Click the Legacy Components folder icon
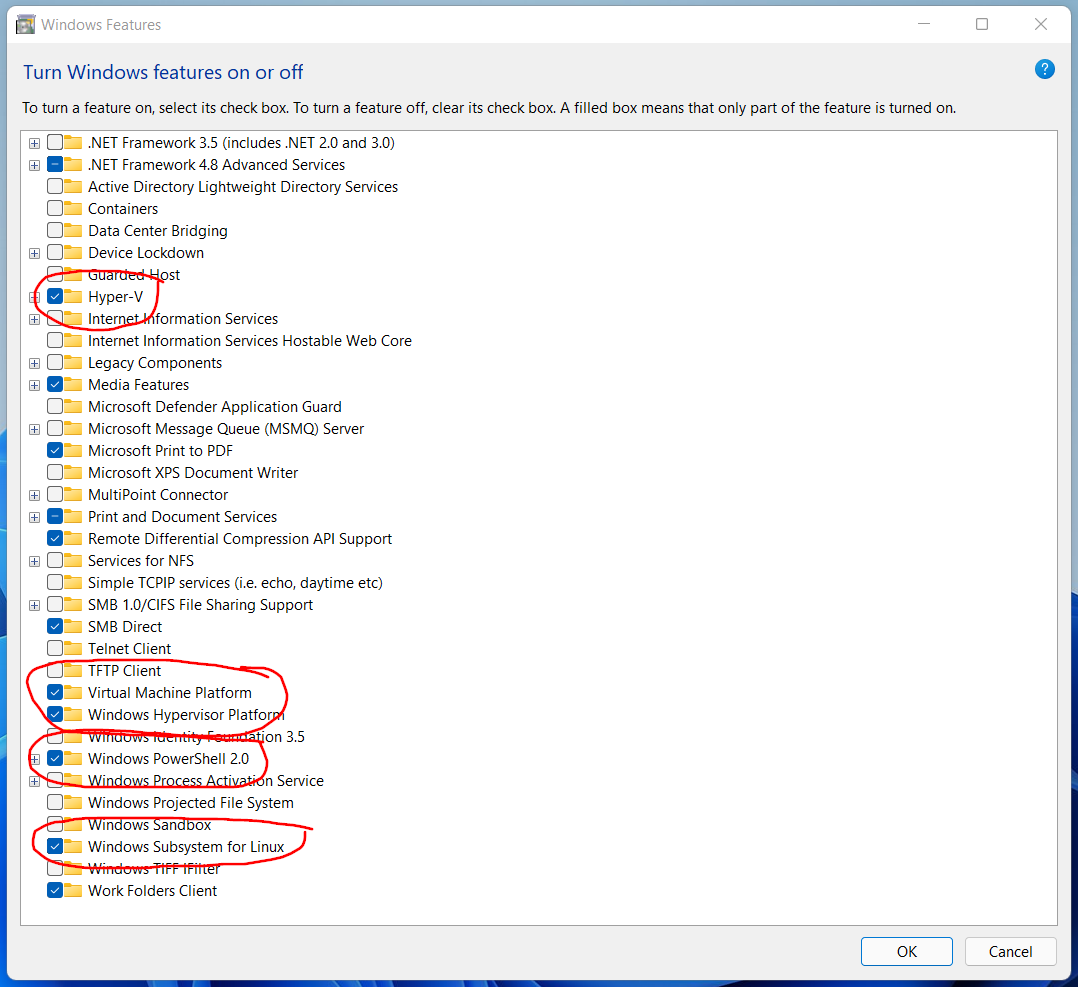Viewport: 1078px width, 987px height. [73, 362]
